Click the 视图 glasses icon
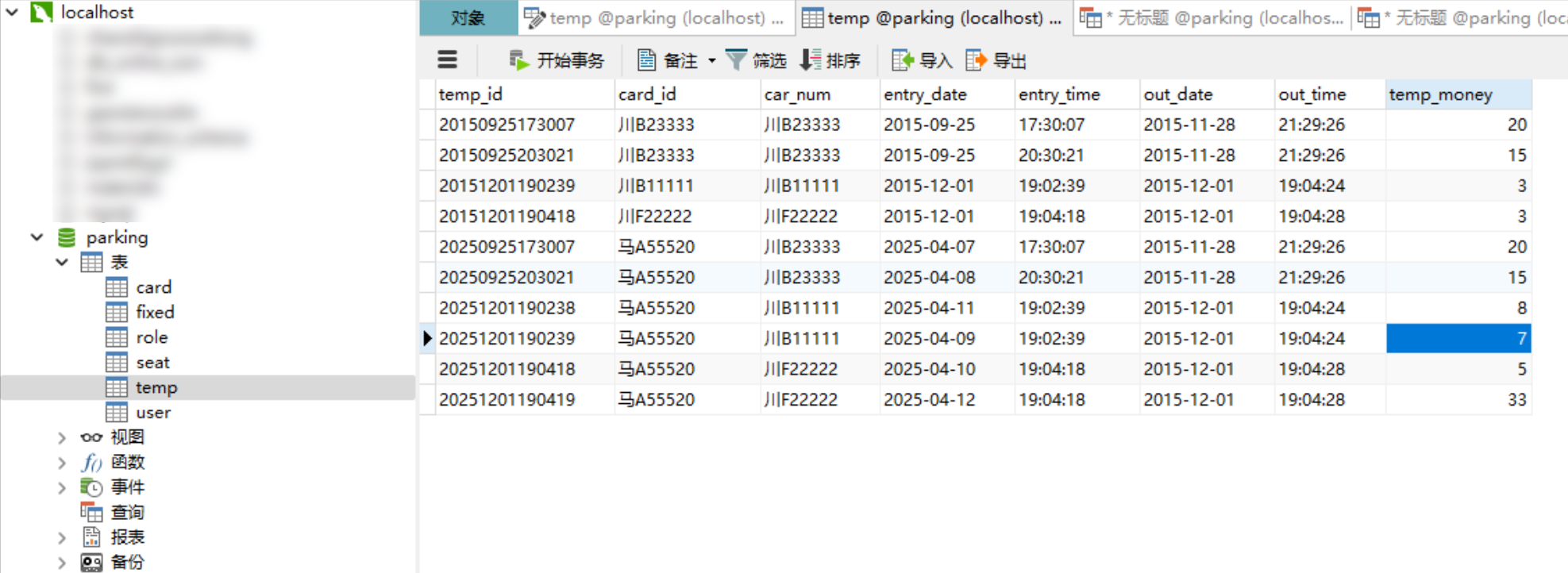Viewport: 1568px width, 573px height. click(x=91, y=437)
